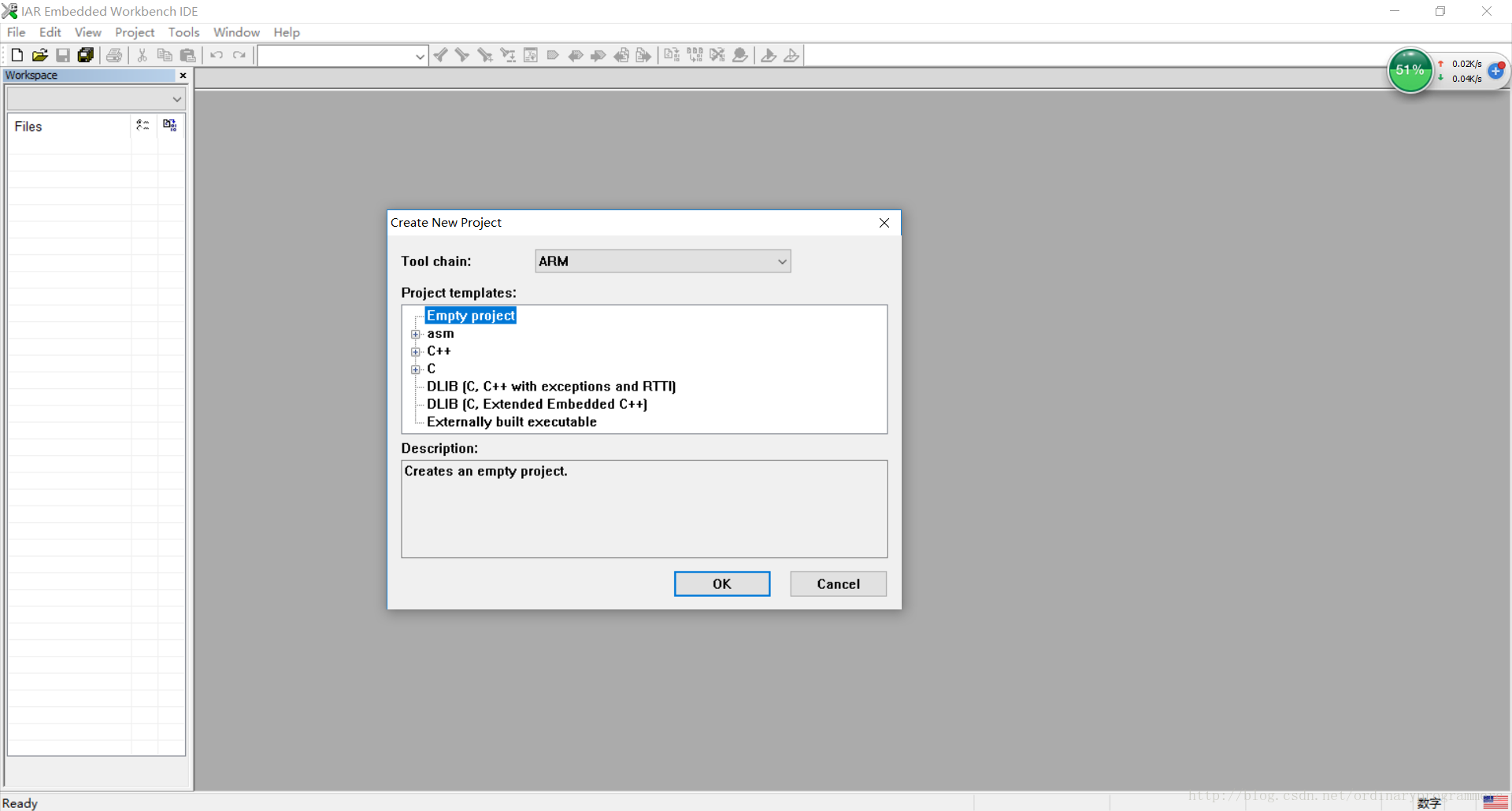Close the Workspace panel

click(x=183, y=76)
